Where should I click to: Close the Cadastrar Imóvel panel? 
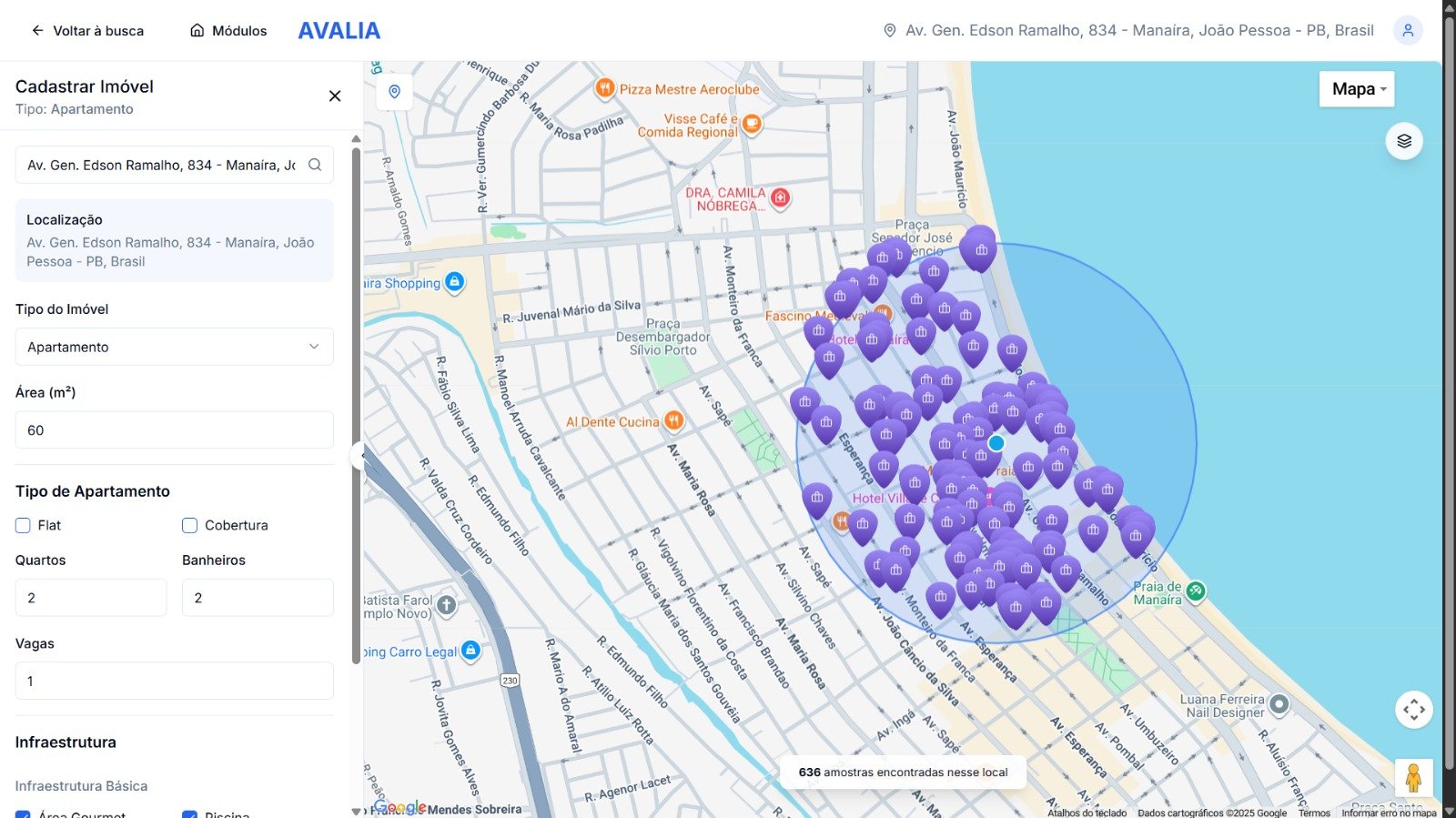tap(335, 96)
